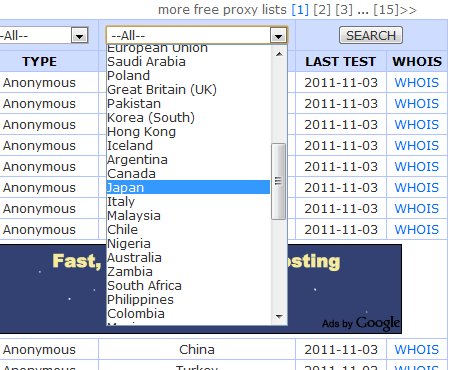Click the TYPE column header

(x=39, y=62)
